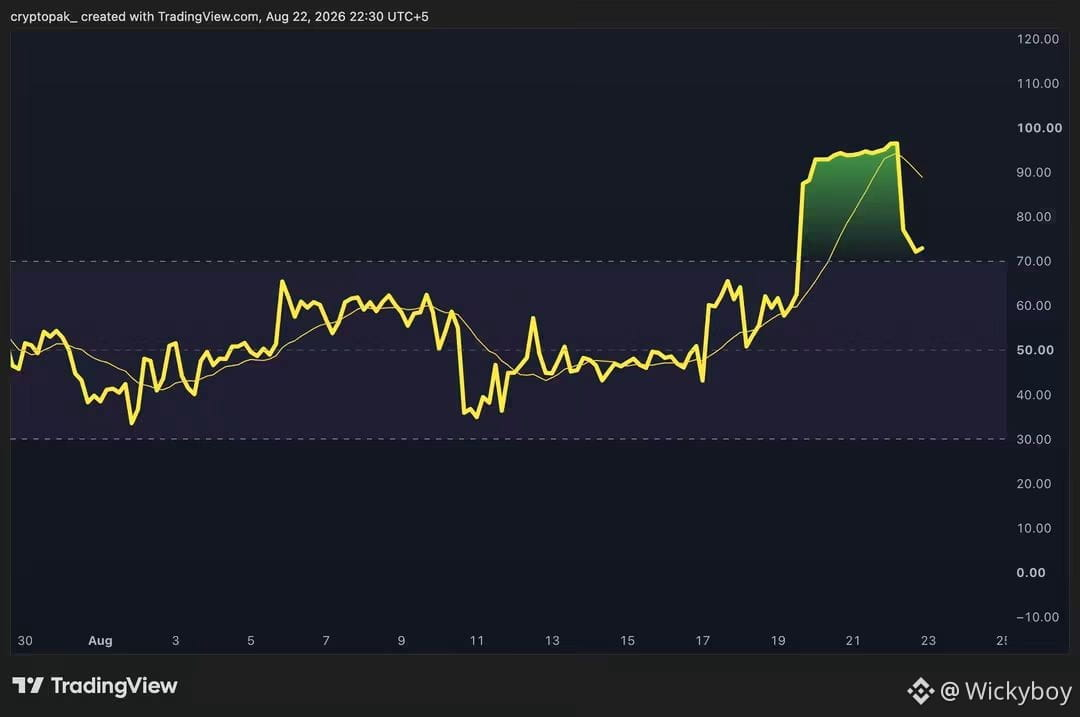Click the 50.00 price axis label
The image size is (1080, 717).
(1035, 350)
